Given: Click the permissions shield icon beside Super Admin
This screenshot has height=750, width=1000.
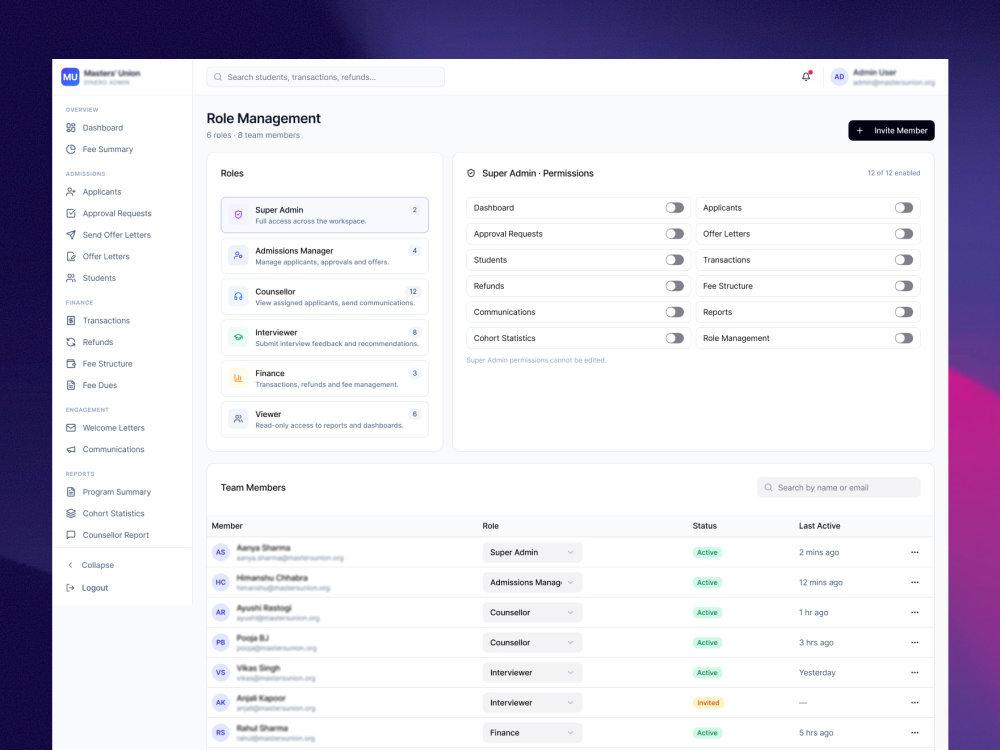Looking at the screenshot, I should click(471, 173).
